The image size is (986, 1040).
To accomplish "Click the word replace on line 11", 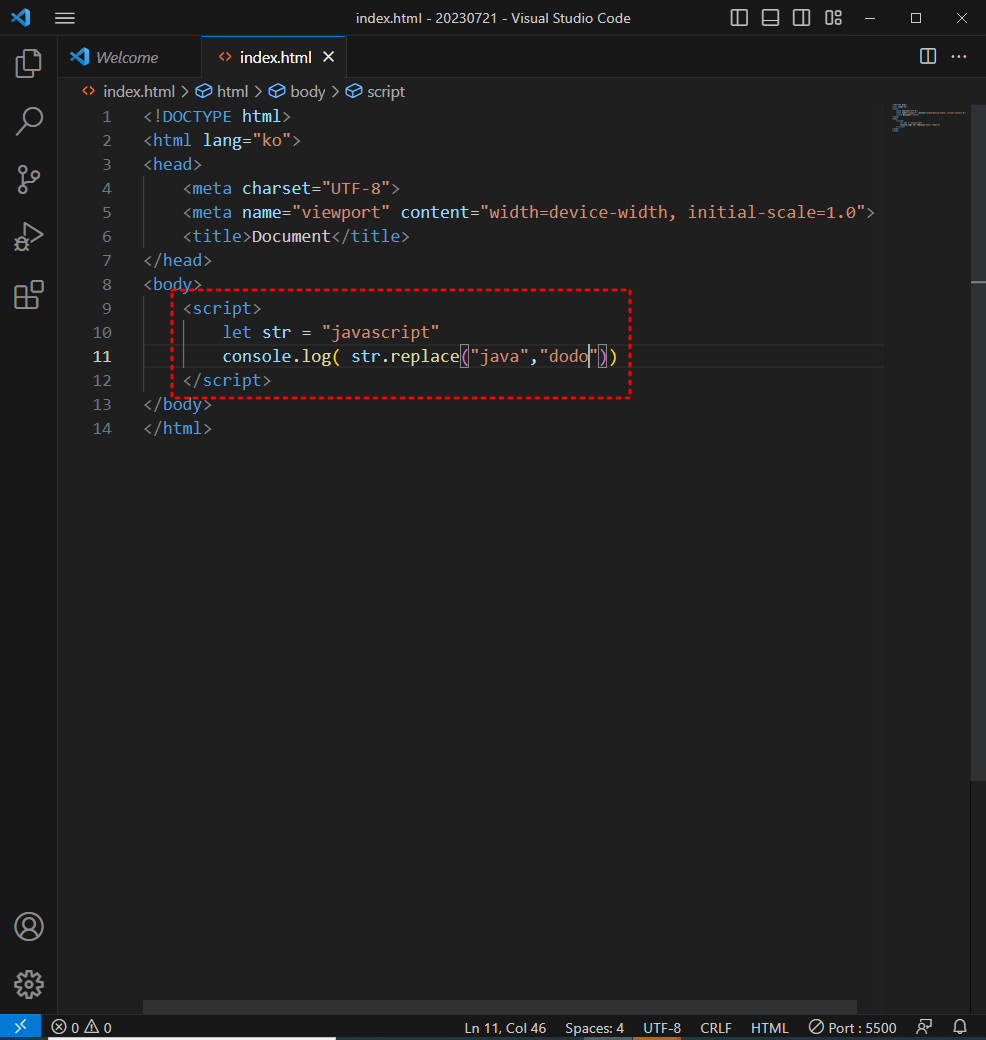I will [x=424, y=356].
